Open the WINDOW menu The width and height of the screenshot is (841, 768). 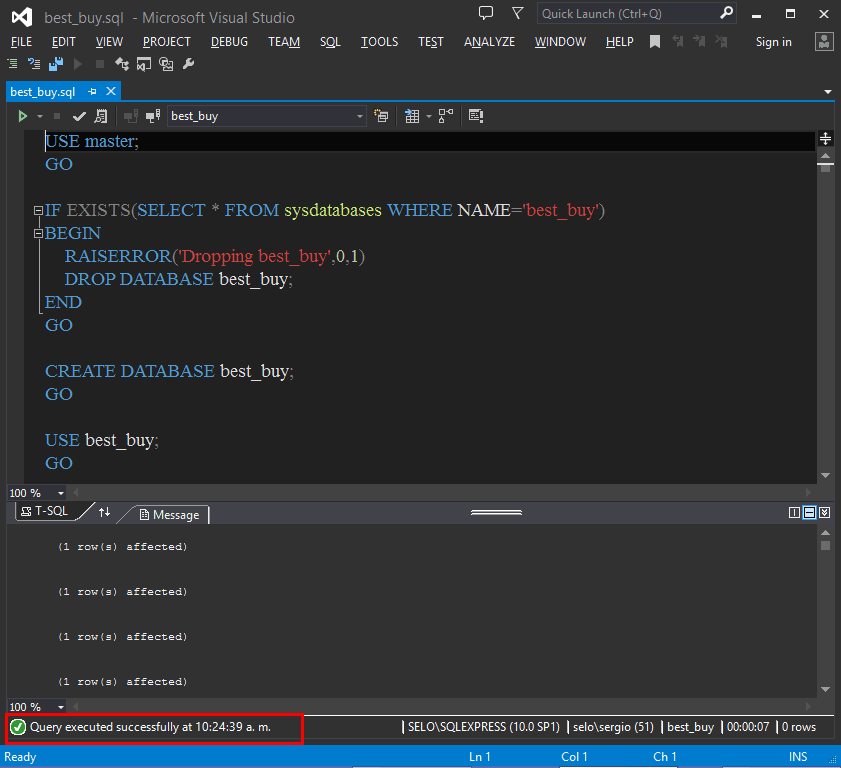pyautogui.click(x=560, y=42)
